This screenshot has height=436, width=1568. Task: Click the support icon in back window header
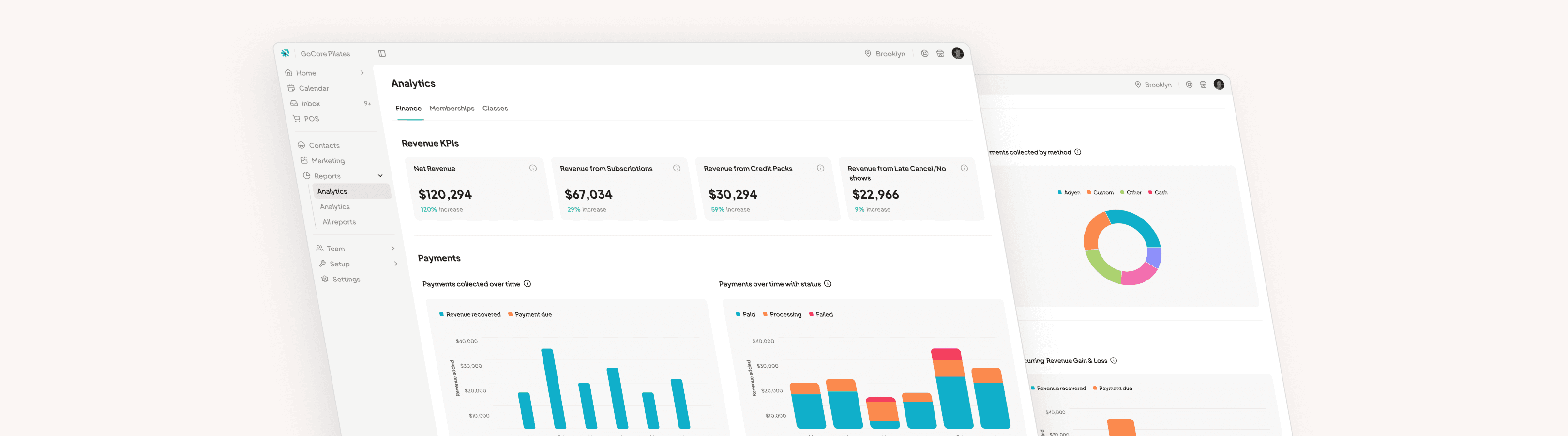(x=1190, y=85)
